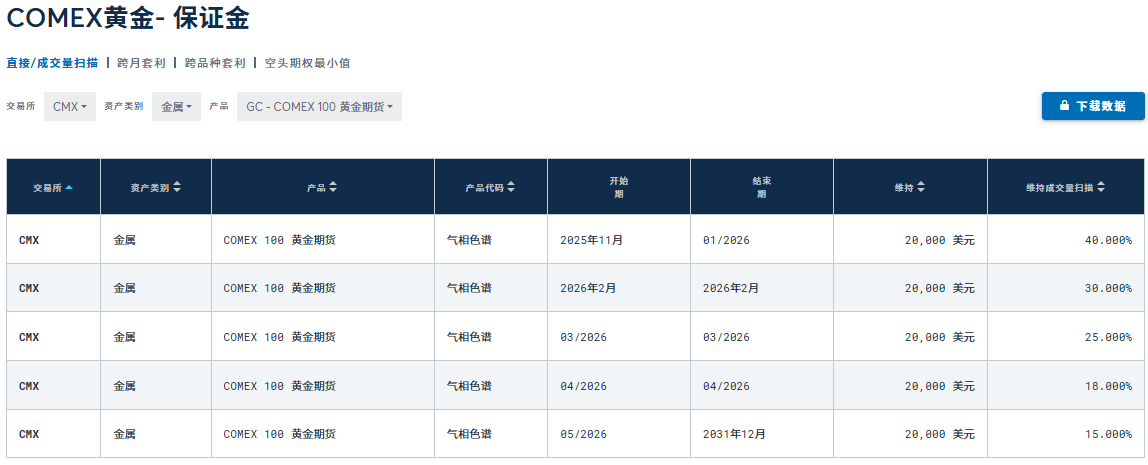
Task: Open the GC - COMEX 100 黄金期货 dropdown
Action: pos(319,107)
